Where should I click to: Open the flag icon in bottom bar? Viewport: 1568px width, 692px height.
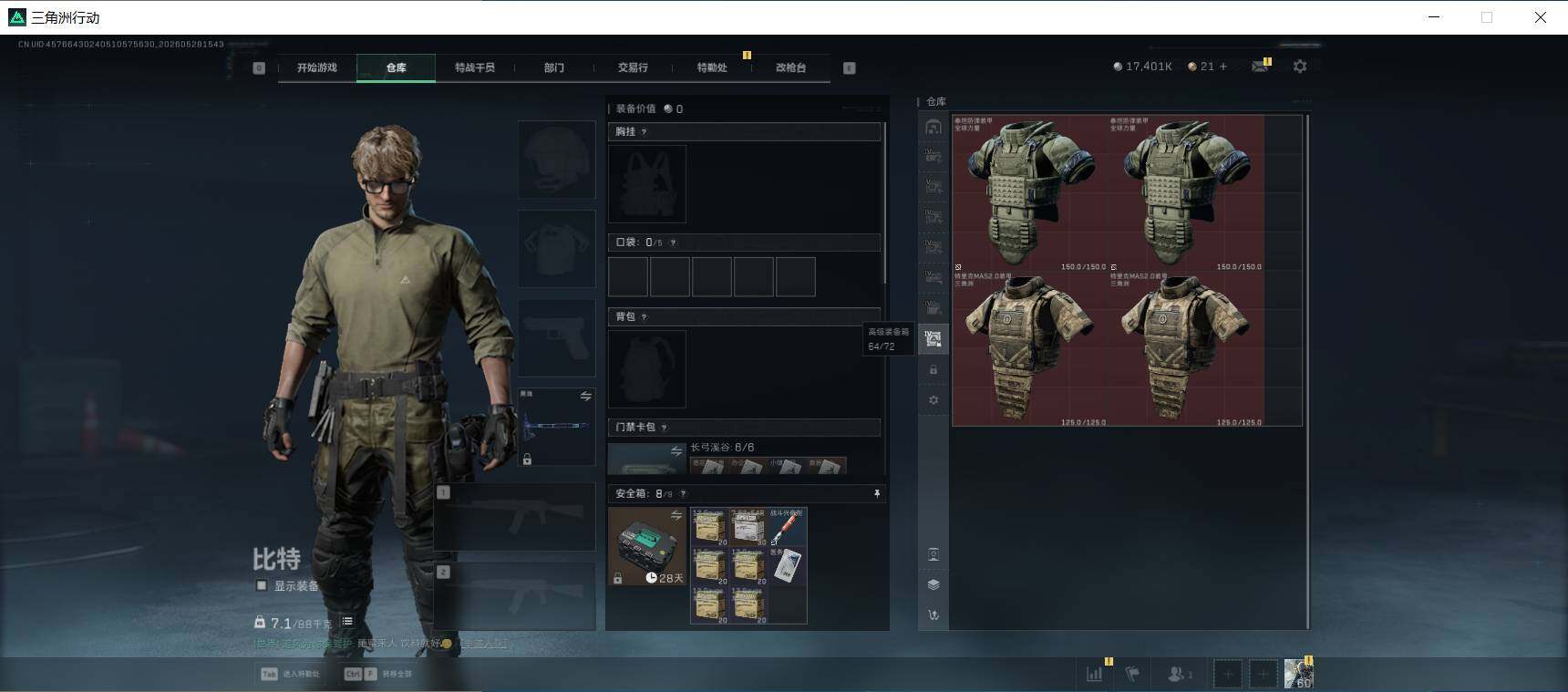[x=1132, y=674]
